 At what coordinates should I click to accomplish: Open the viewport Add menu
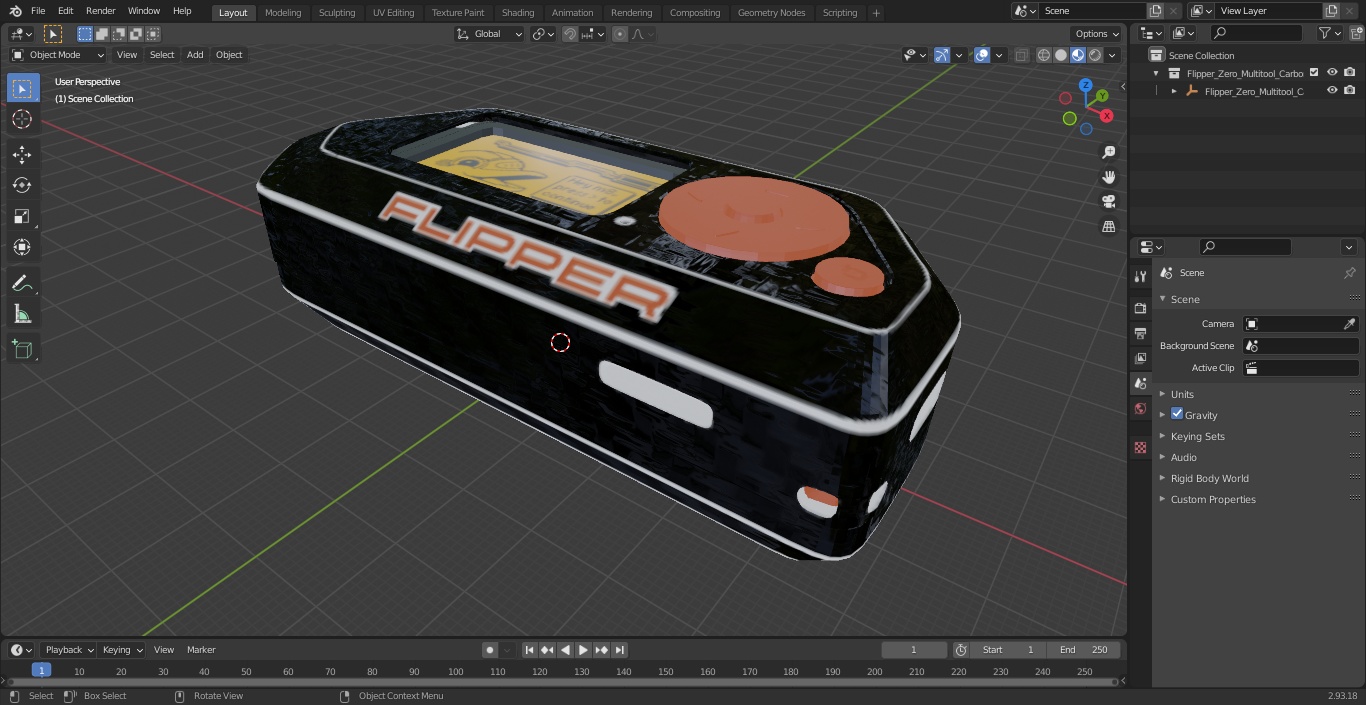(195, 55)
